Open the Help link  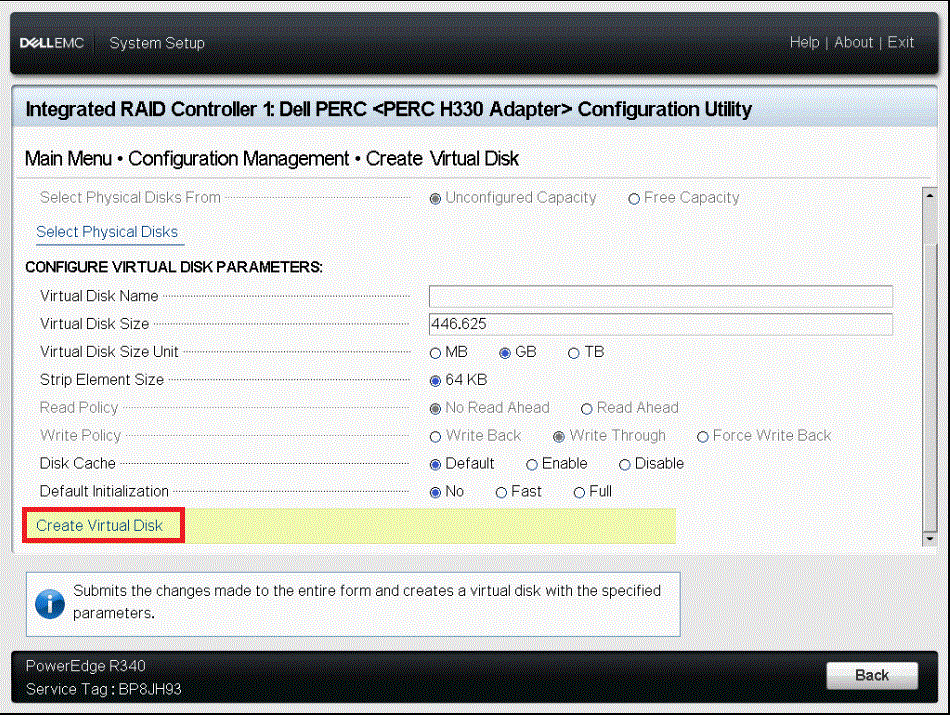(804, 42)
